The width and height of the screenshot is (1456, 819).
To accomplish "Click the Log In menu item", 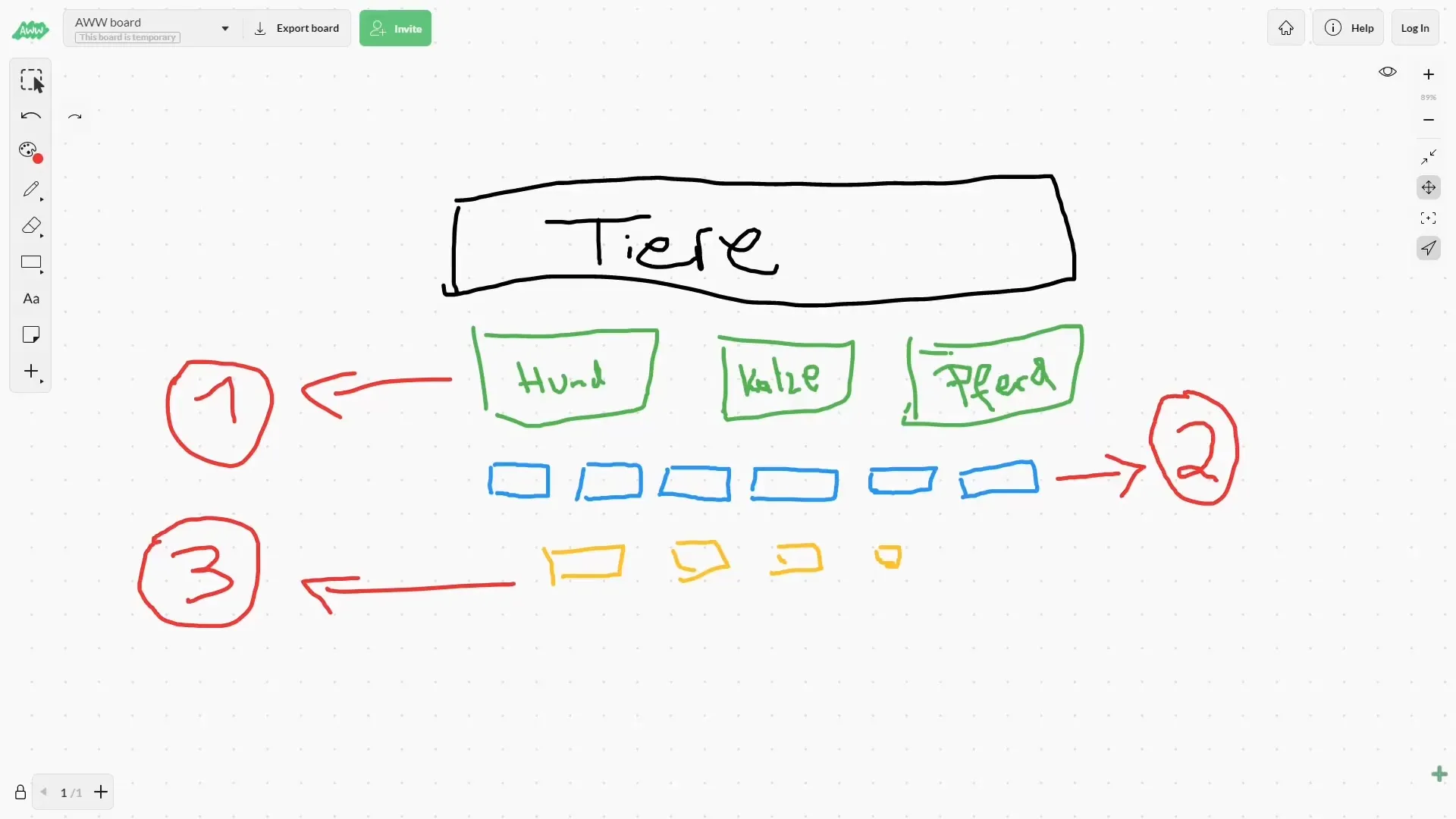I will click(1414, 27).
